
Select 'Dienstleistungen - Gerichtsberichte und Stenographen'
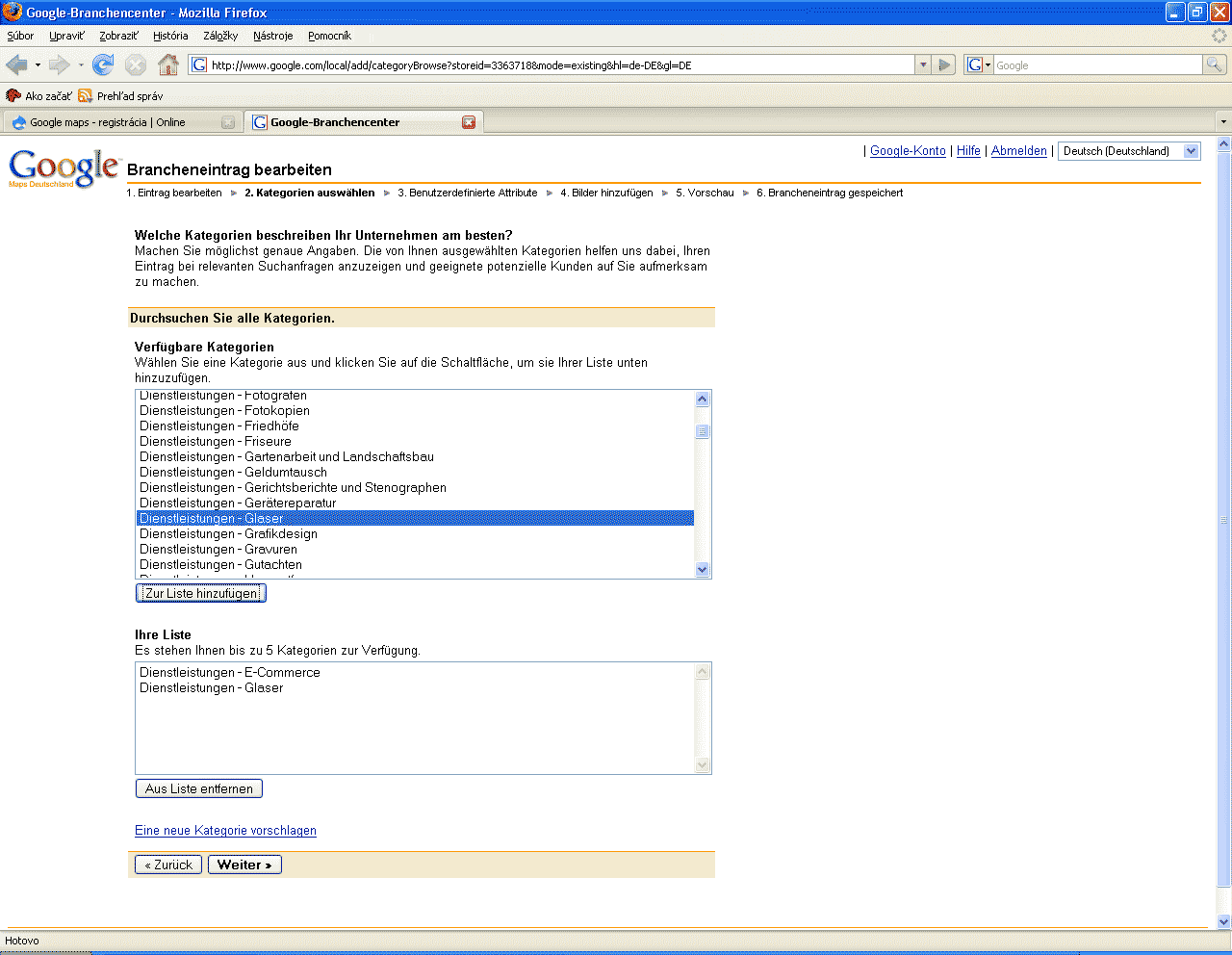[415, 487]
